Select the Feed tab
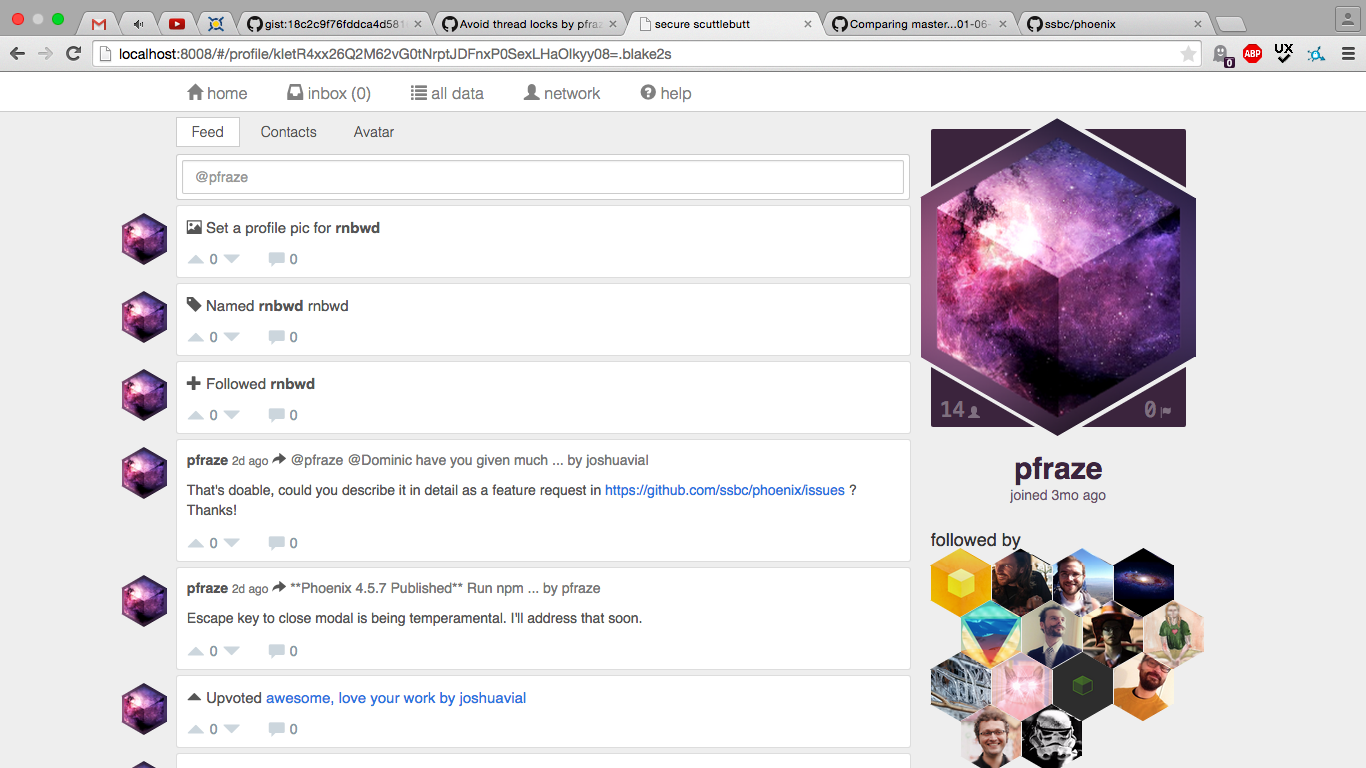Viewport: 1366px width, 768px height. point(208,132)
